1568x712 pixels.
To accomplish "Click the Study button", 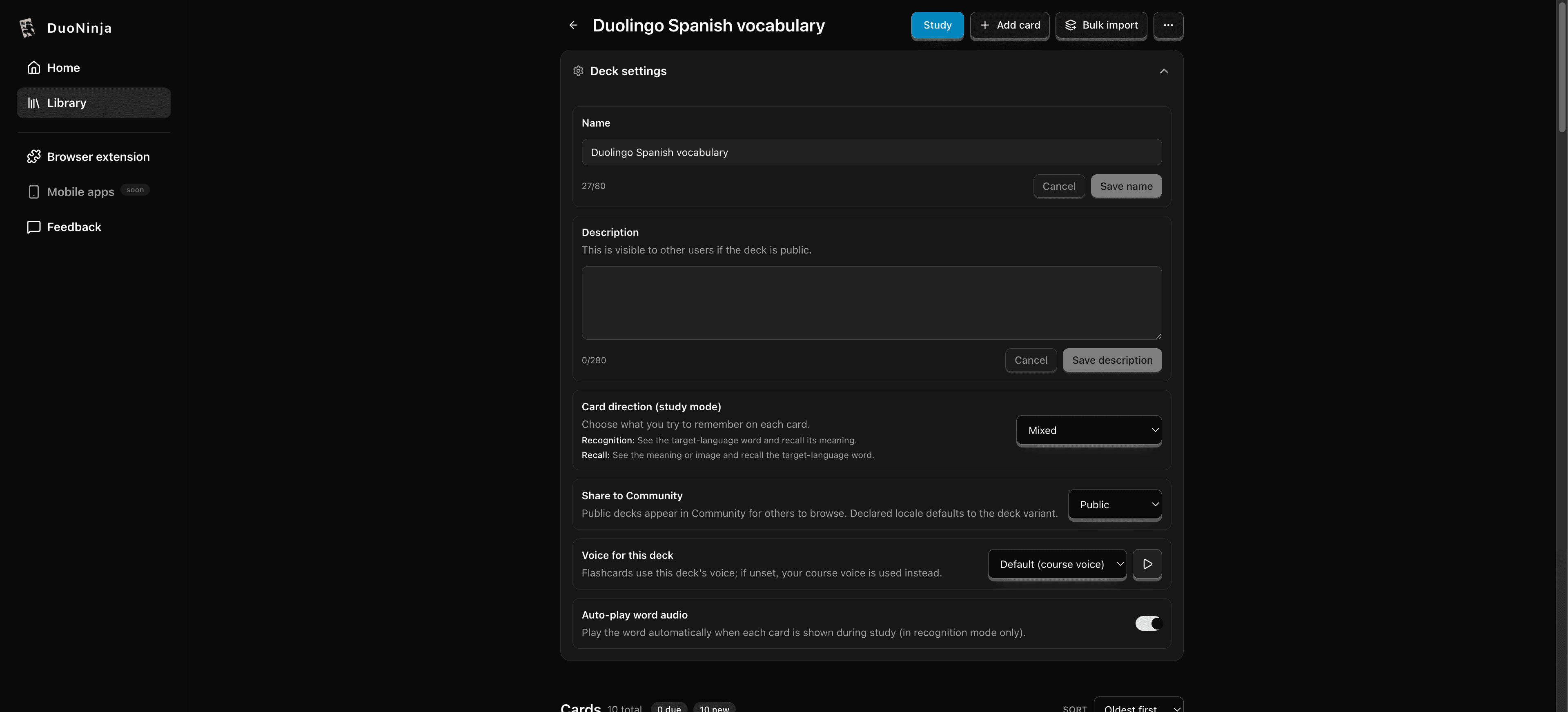I will pos(937,25).
